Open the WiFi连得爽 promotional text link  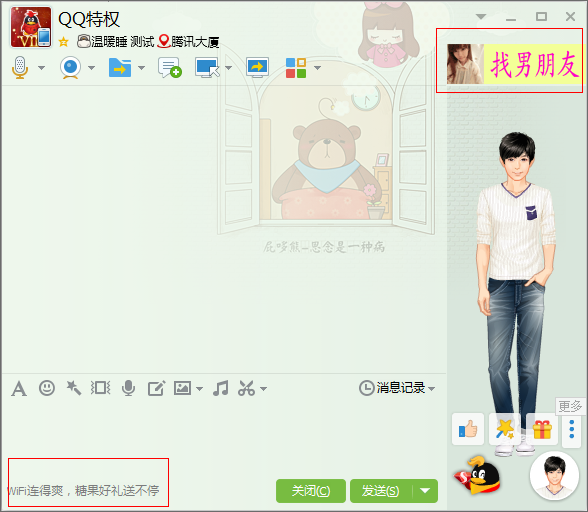(83, 490)
